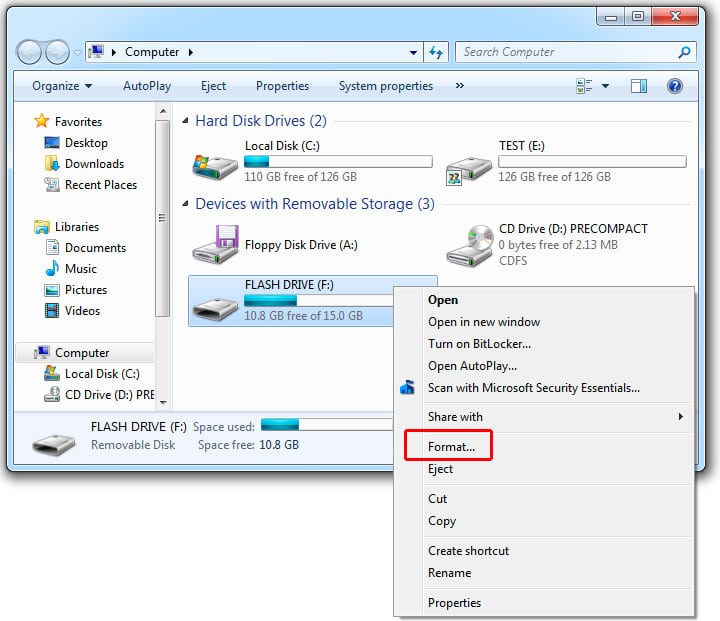Click the Search Computer input field

coord(565,52)
